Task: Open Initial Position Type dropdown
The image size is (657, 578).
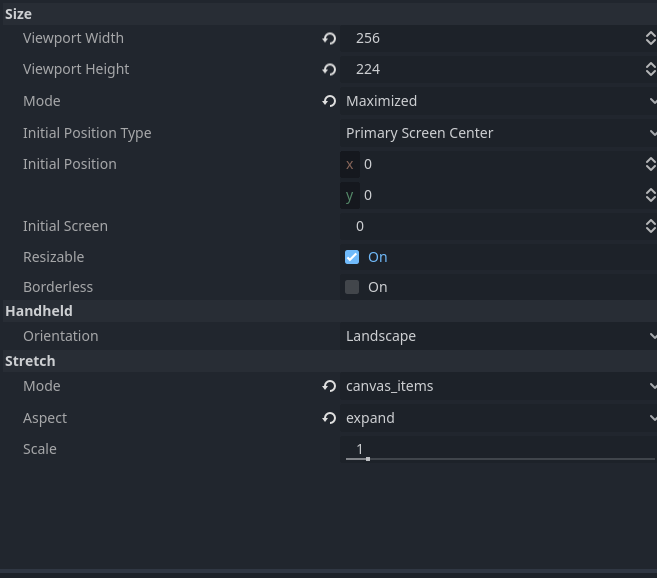Action: coord(499,133)
